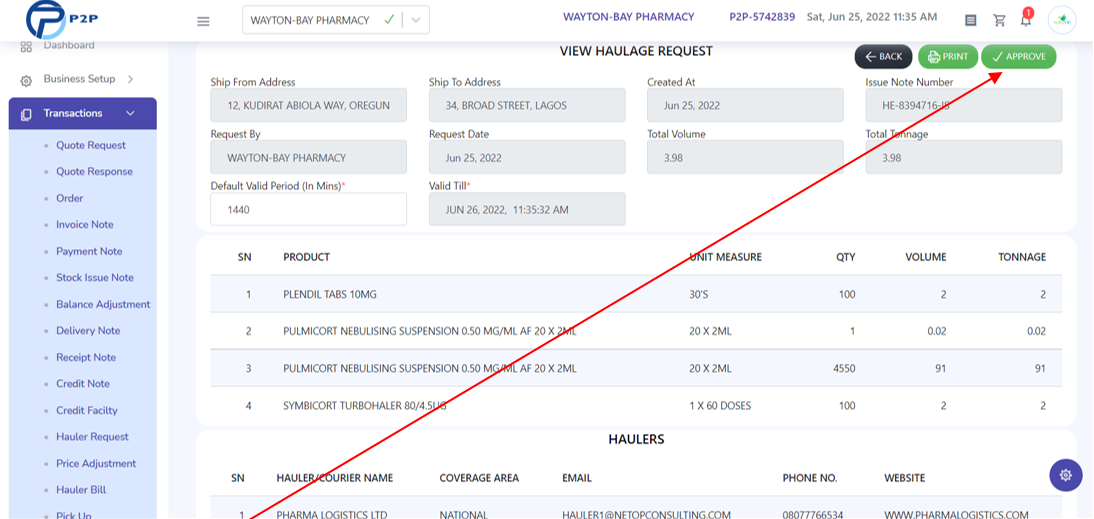This screenshot has height=519, width=1094.
Task: Click the Total Tonnage field
Action: click(x=964, y=157)
